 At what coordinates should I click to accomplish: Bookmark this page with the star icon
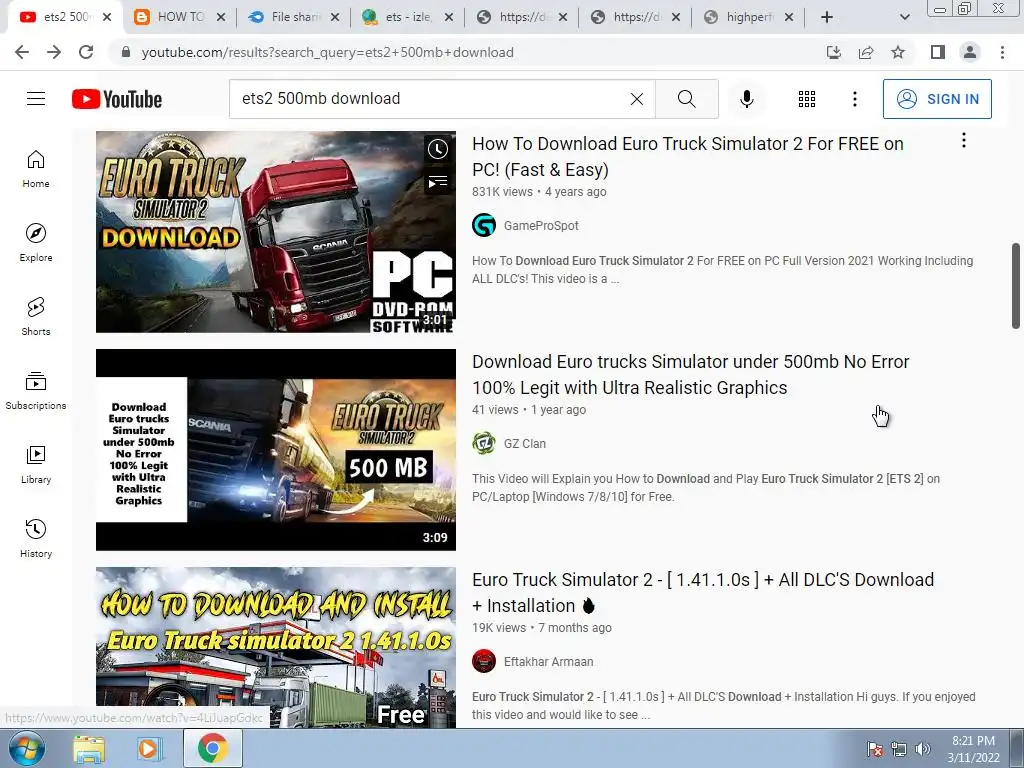pyautogui.click(x=898, y=52)
